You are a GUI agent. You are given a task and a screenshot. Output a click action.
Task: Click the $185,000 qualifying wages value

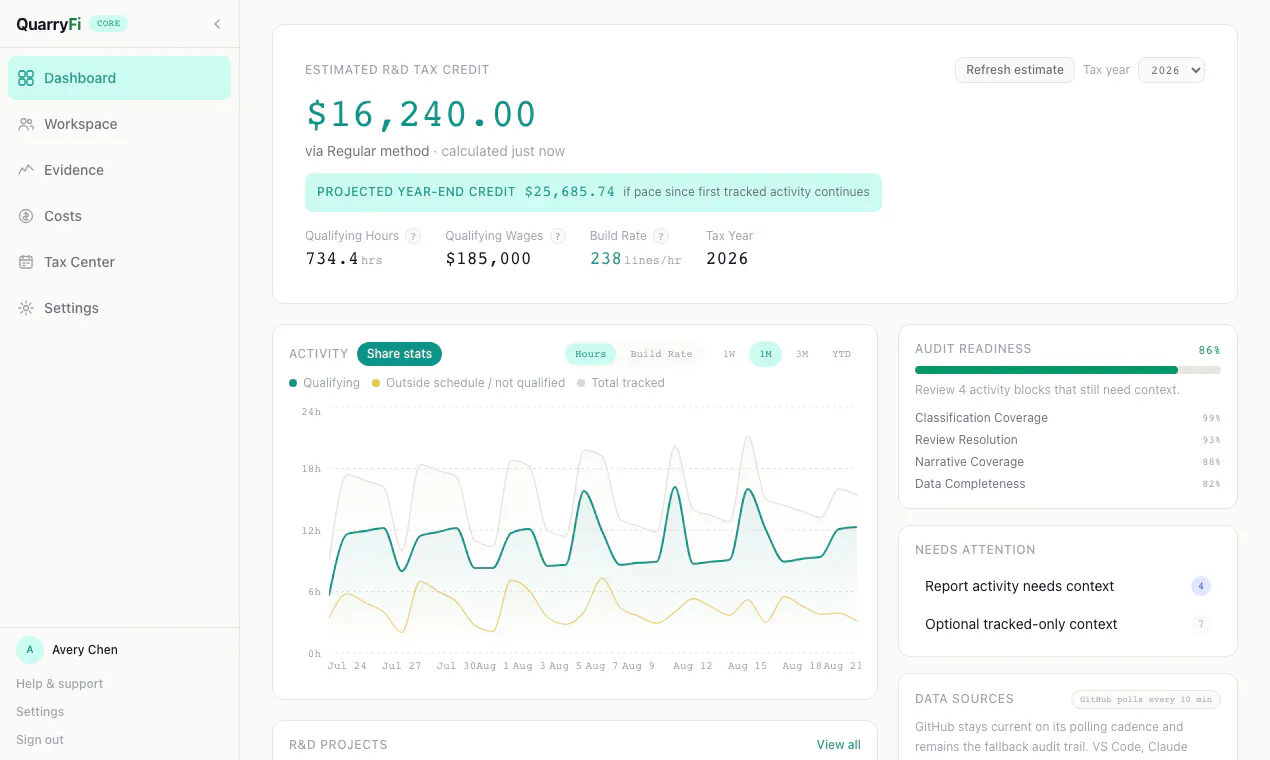[x=488, y=259]
